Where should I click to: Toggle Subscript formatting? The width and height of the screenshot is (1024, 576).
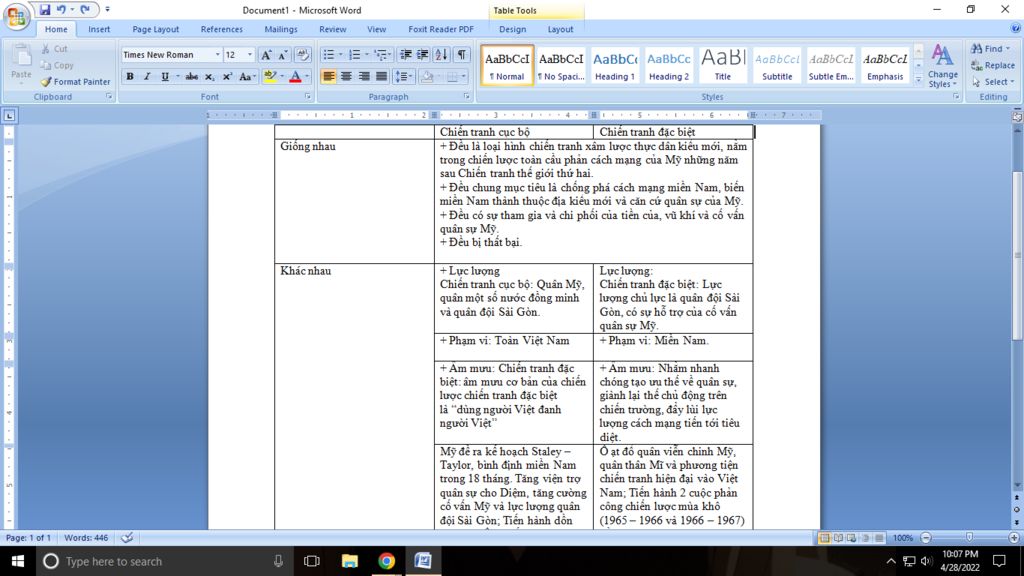click(210, 76)
